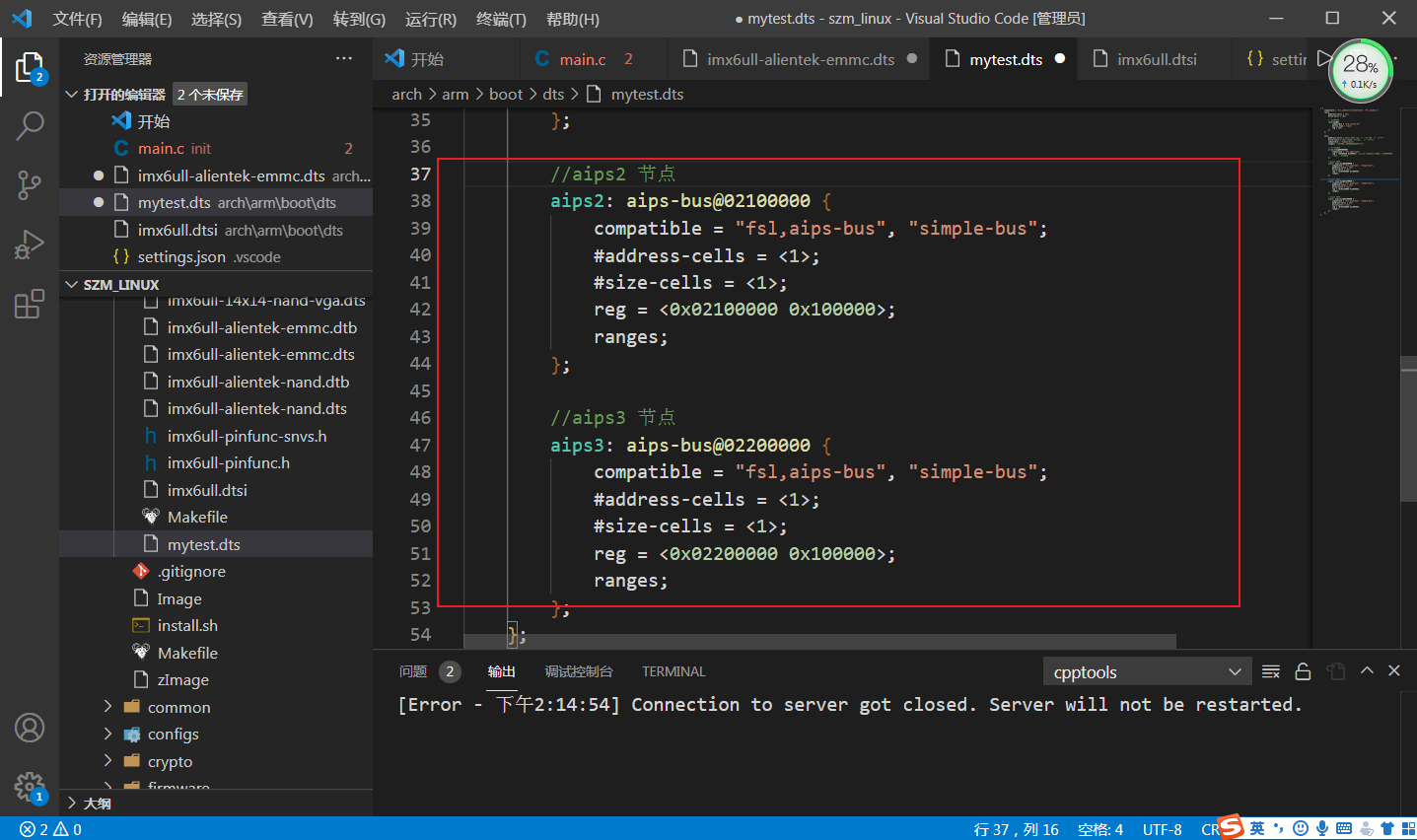Viewport: 1417px width, 840px height.
Task: Maximize the panel with the chevron-up icon
Action: pos(1367,670)
